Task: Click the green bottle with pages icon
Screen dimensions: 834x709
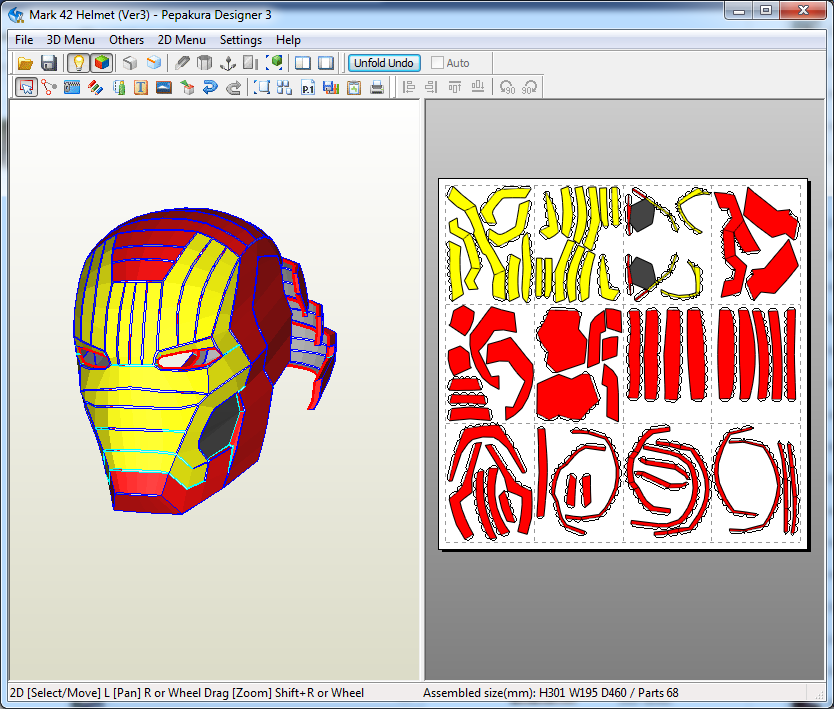Action: point(119,87)
